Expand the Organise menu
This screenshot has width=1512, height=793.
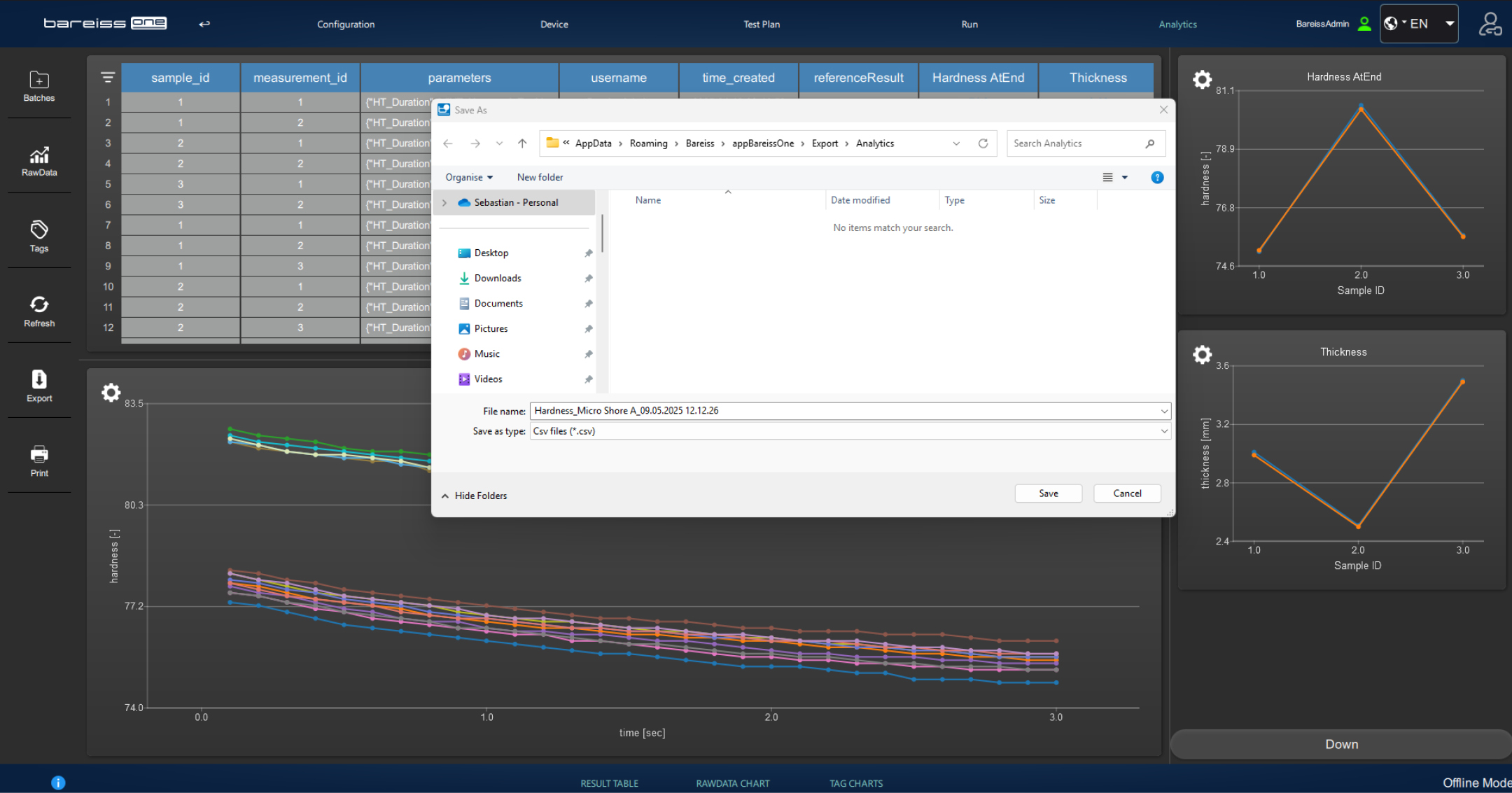click(469, 178)
